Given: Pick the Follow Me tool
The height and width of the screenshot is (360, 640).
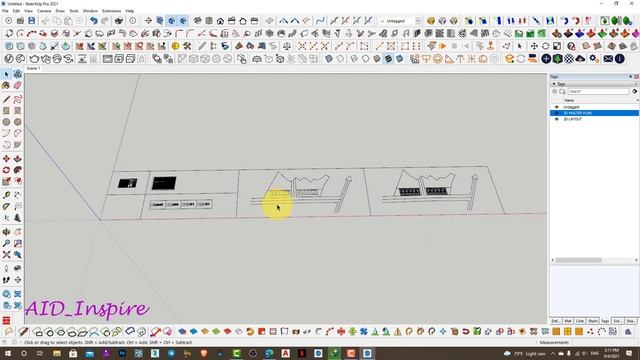Looking at the screenshot, I should pos(18,170).
